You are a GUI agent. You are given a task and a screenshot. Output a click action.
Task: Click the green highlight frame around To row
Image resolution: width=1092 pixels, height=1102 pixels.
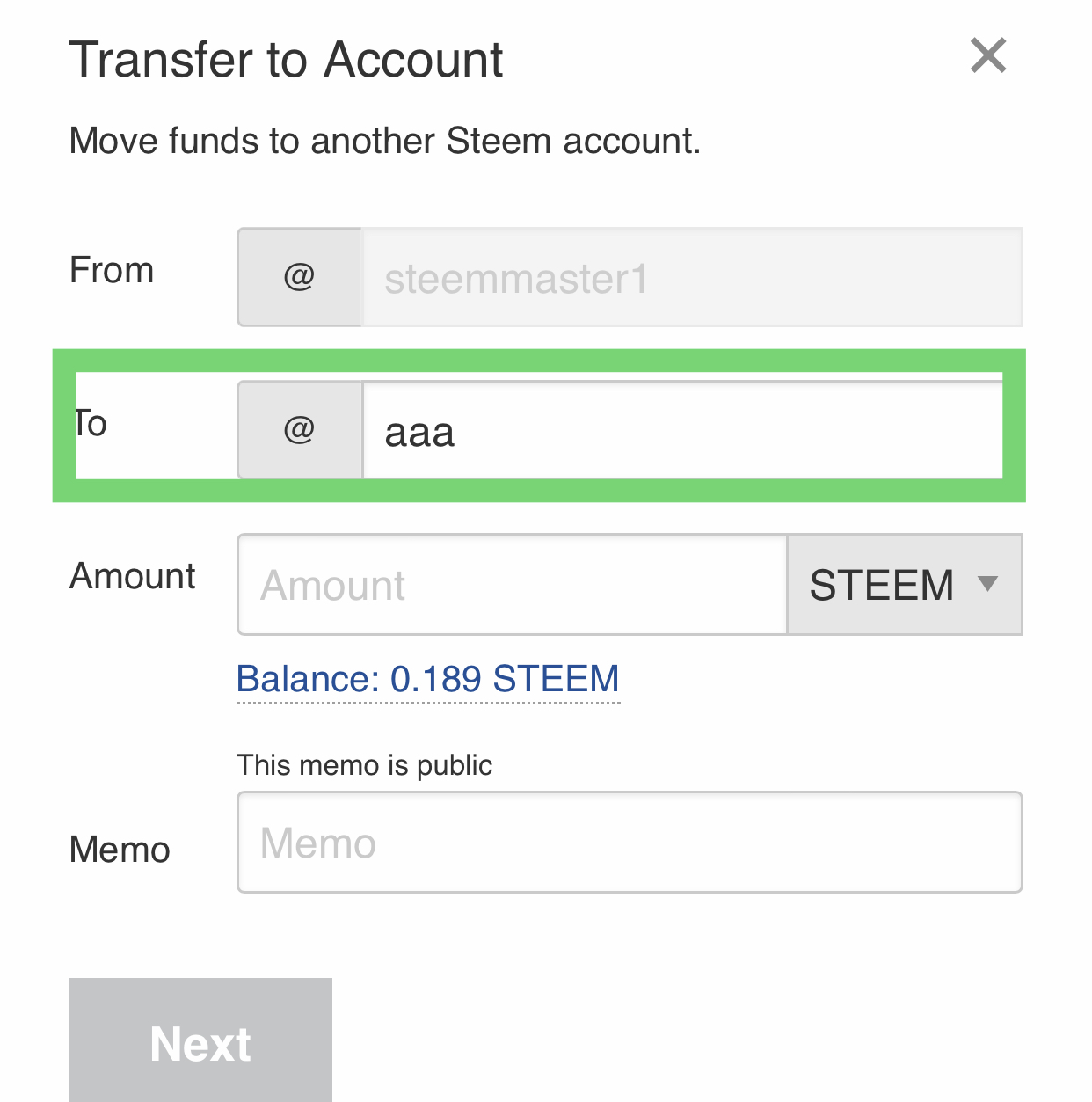point(539,361)
